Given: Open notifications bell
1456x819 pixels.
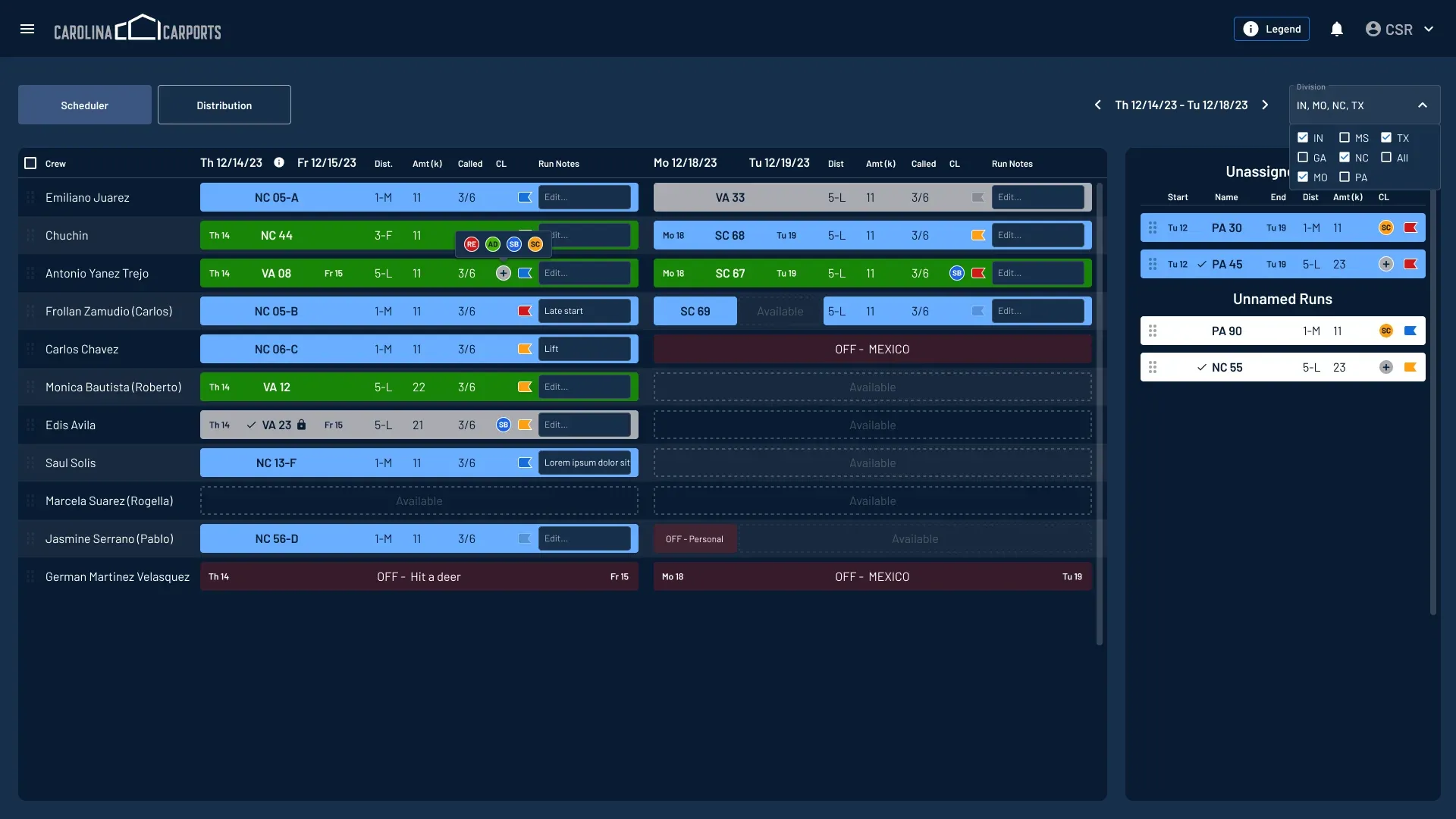Looking at the screenshot, I should (1337, 29).
